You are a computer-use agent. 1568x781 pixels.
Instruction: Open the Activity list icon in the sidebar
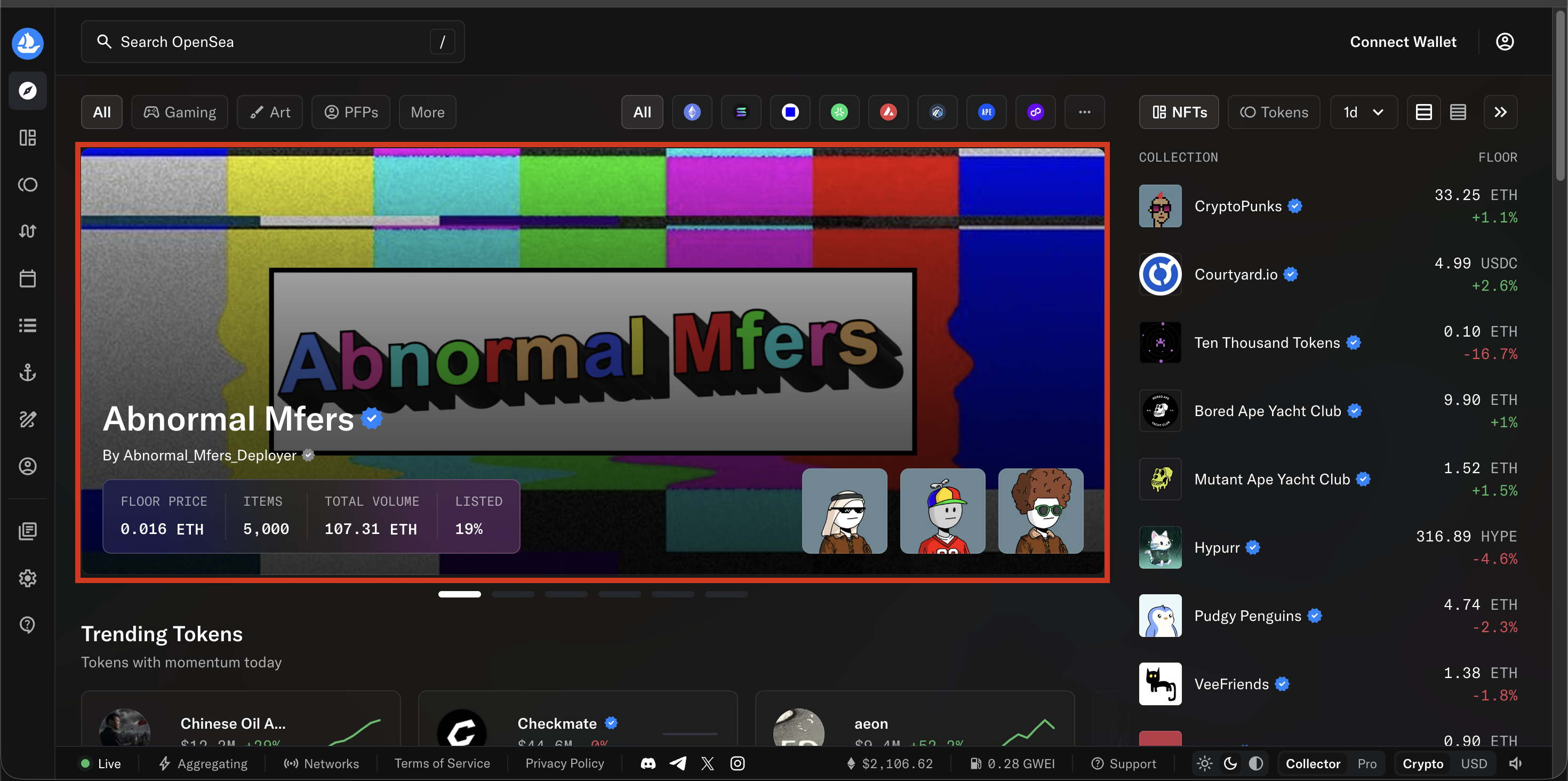[x=27, y=325]
